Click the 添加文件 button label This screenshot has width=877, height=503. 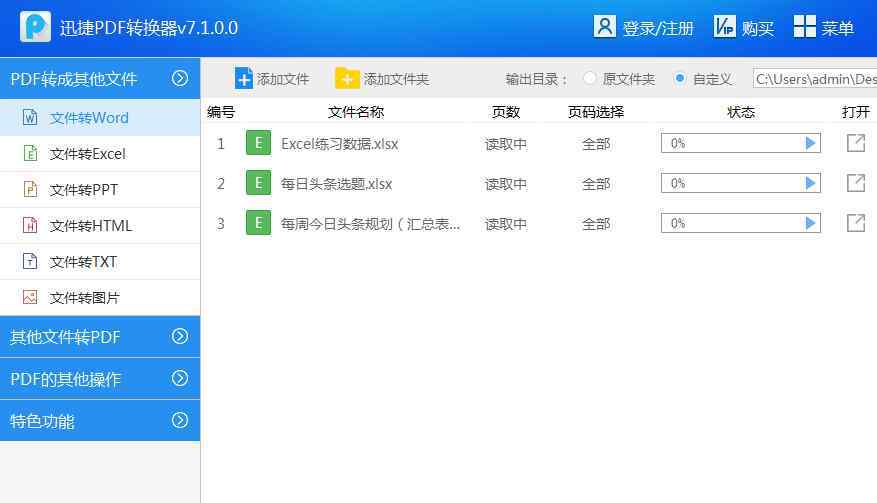coord(283,79)
